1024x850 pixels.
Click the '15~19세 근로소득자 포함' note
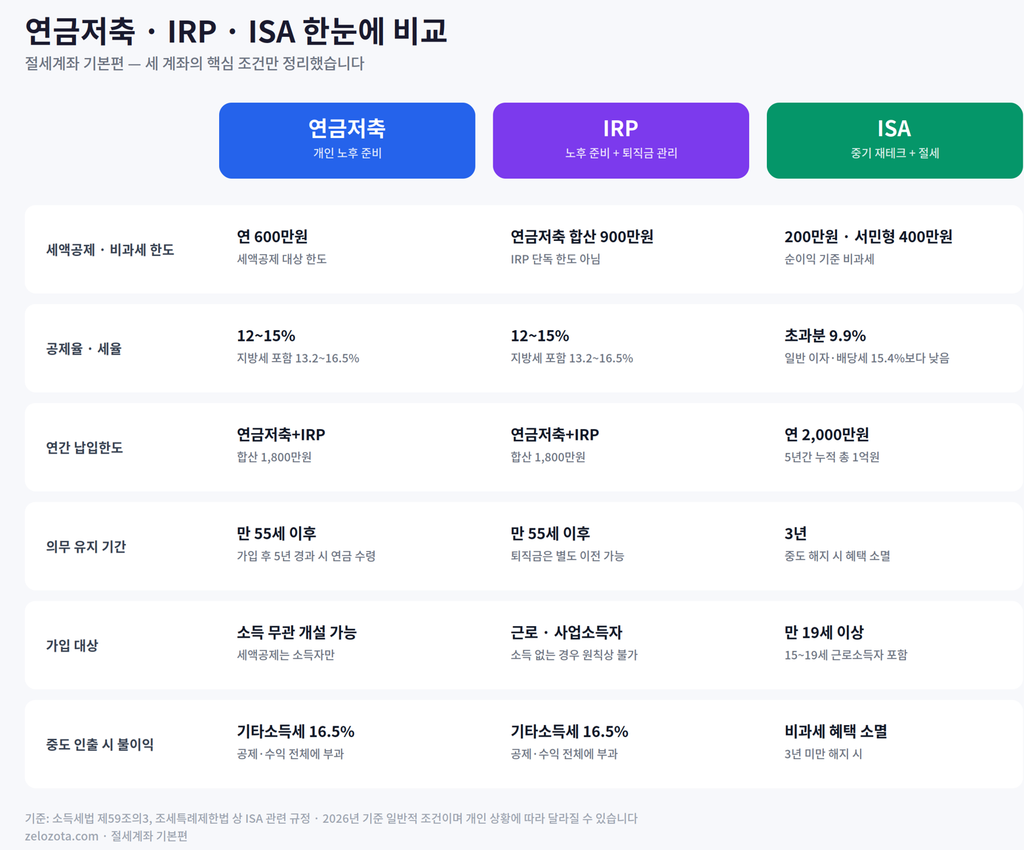coord(846,655)
